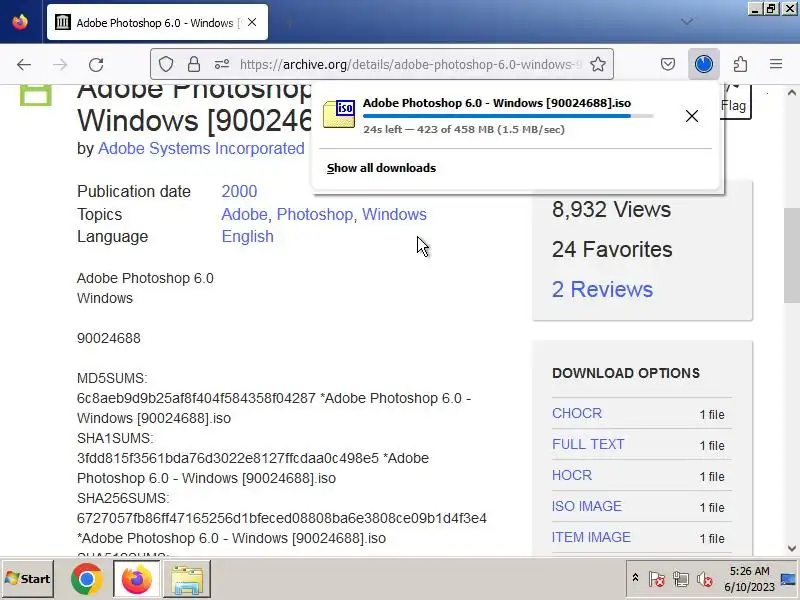800x600 pixels.
Task: Open the Windows topic link
Action: (x=394, y=214)
